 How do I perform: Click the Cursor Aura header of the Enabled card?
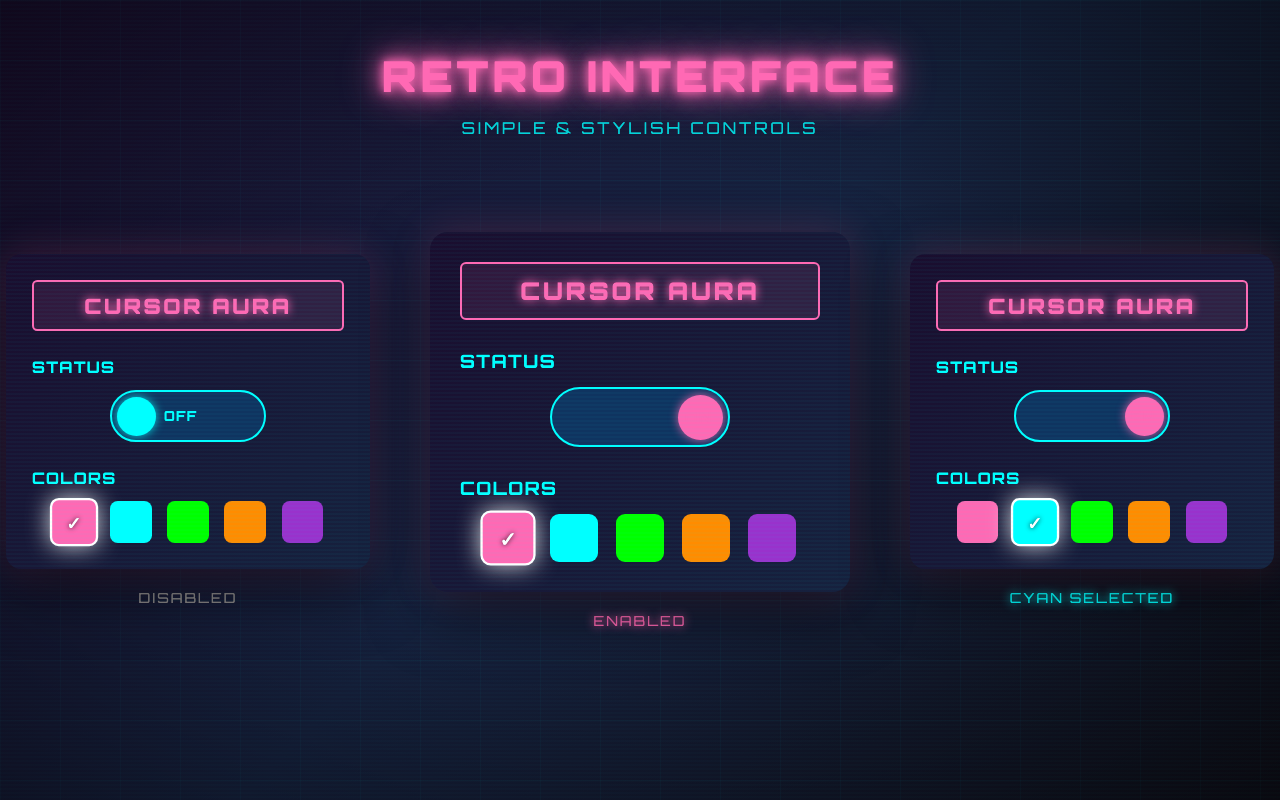pyautogui.click(x=639, y=291)
